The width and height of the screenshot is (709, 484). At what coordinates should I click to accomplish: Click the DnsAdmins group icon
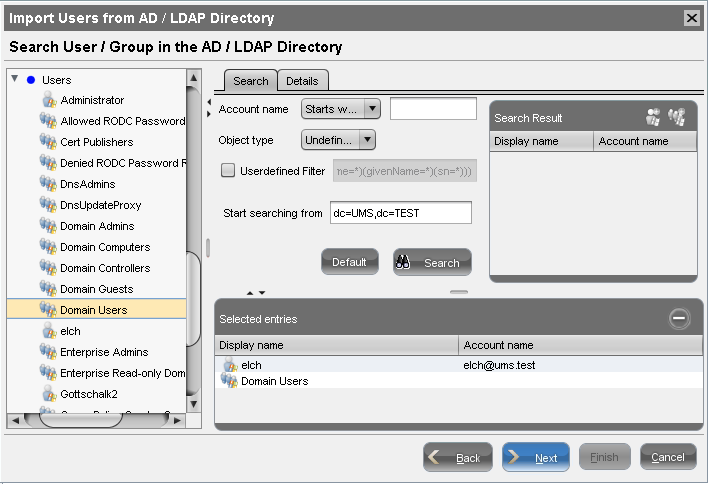click(x=48, y=184)
